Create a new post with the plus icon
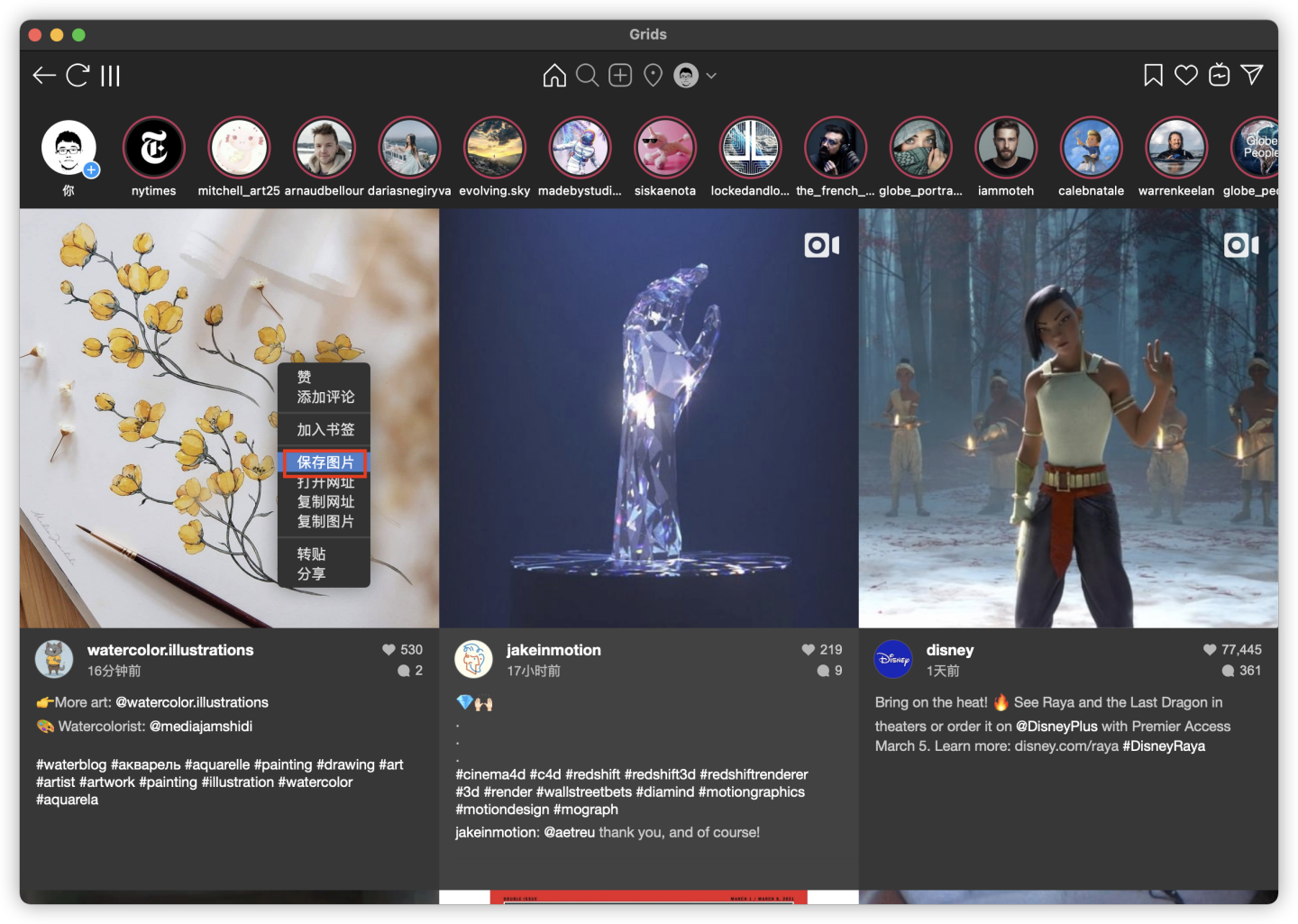The width and height of the screenshot is (1298, 924). pyautogui.click(x=620, y=76)
